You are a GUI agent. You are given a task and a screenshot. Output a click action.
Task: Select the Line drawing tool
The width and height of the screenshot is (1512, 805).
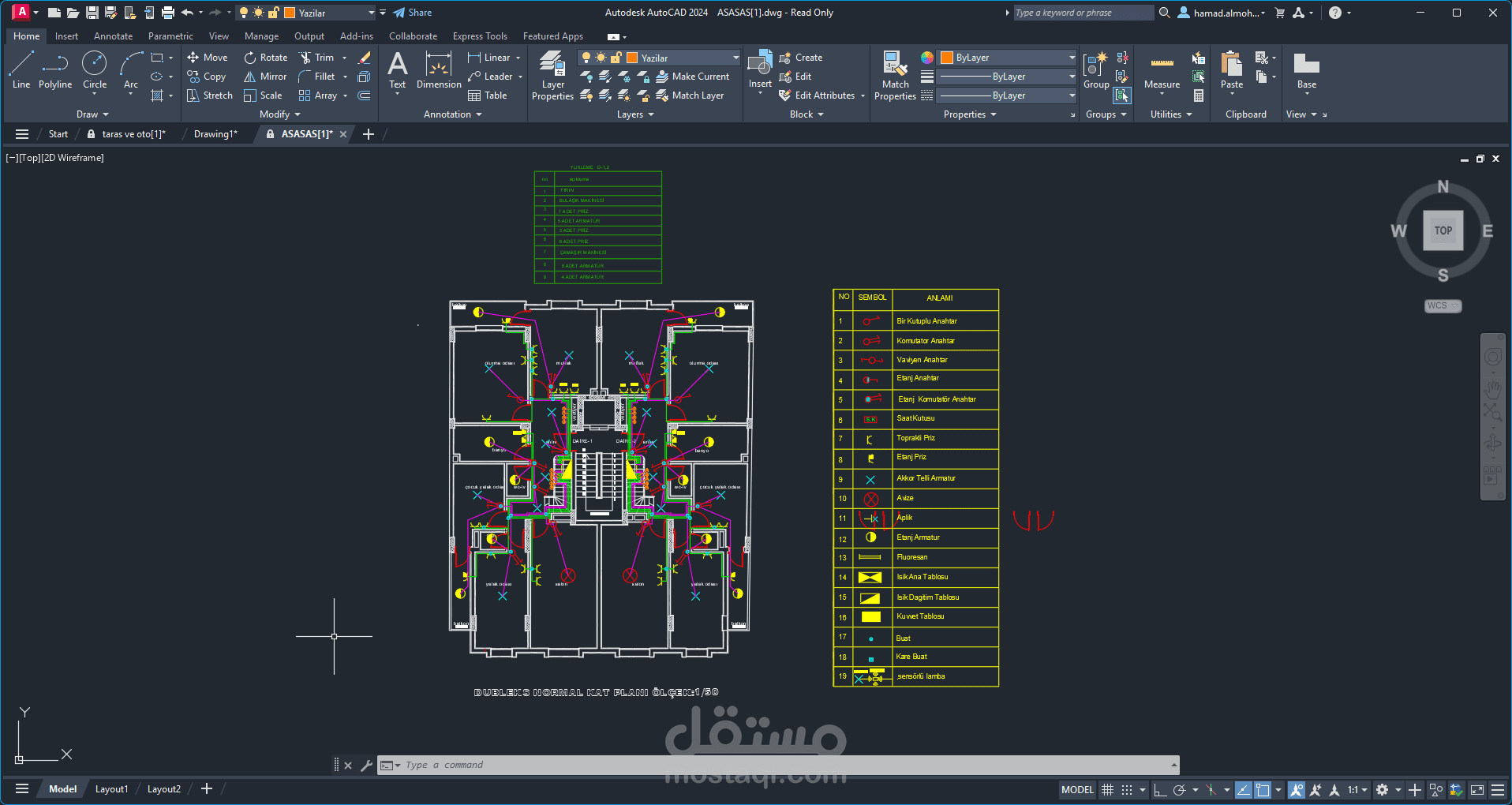pos(21,69)
